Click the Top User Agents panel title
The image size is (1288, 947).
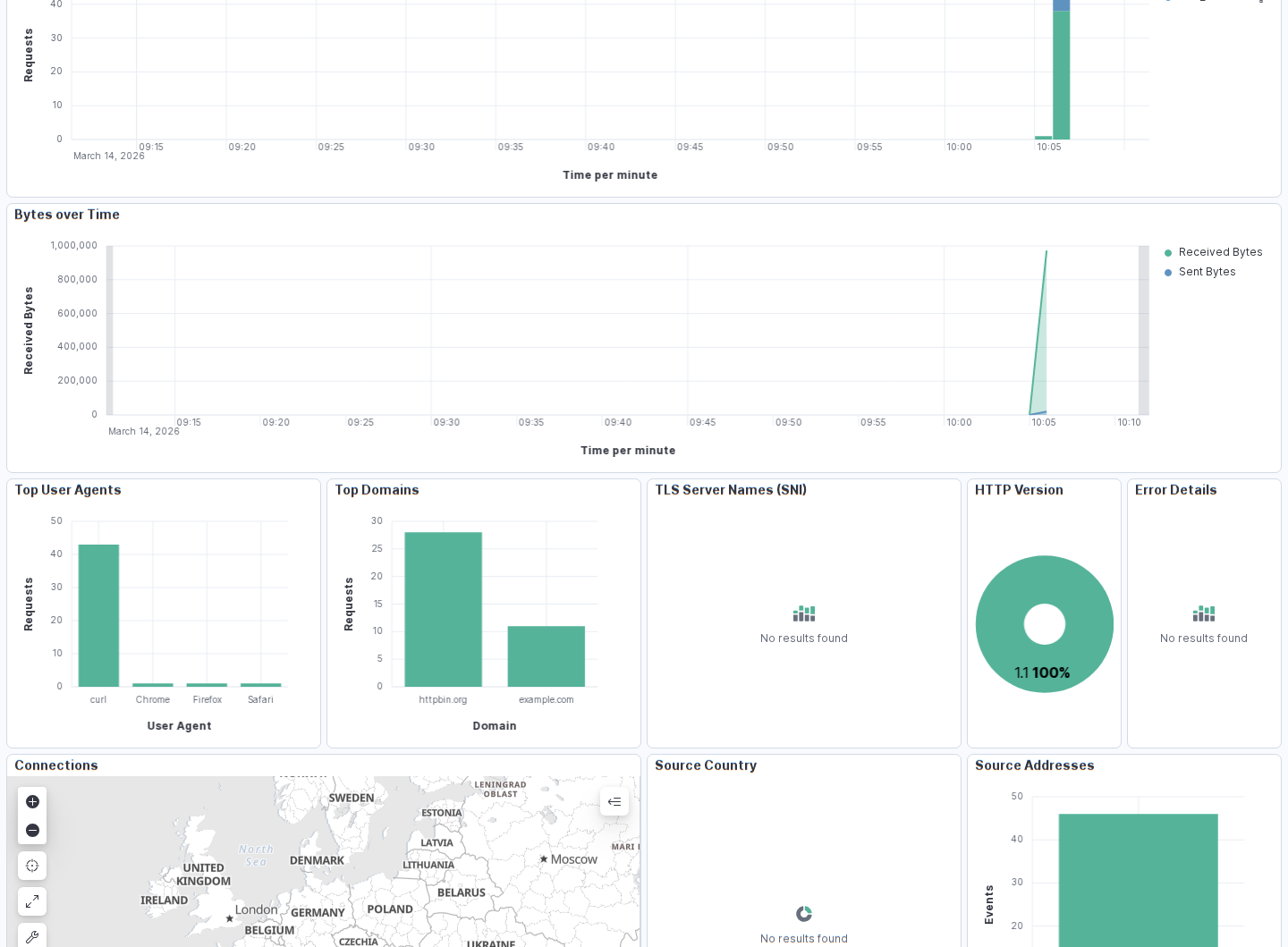(x=68, y=490)
